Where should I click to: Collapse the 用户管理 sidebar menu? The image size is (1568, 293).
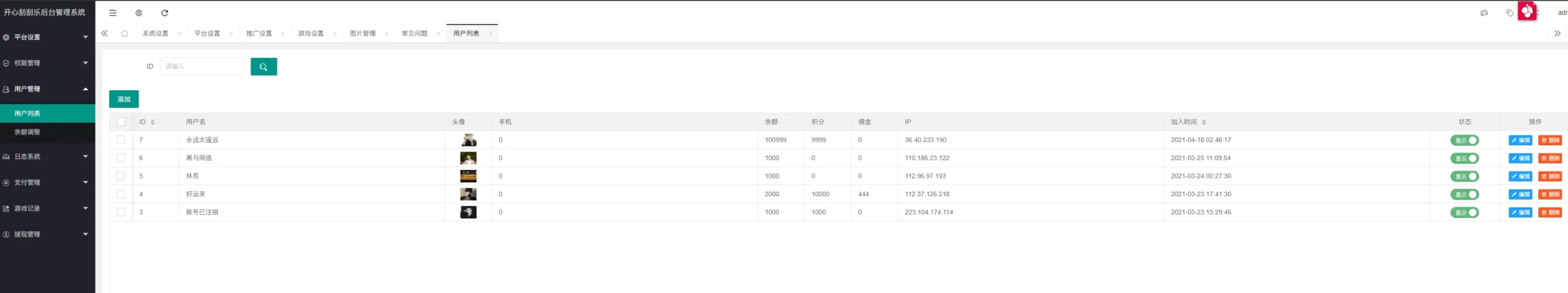(47, 89)
